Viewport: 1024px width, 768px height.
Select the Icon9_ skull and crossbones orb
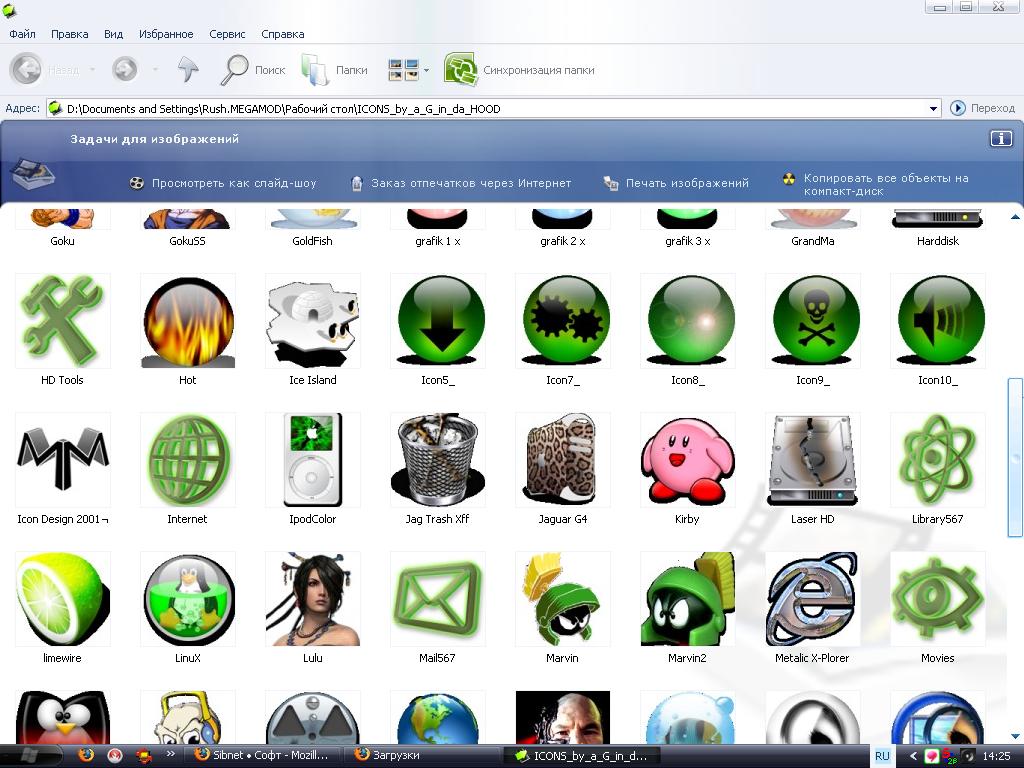(813, 321)
